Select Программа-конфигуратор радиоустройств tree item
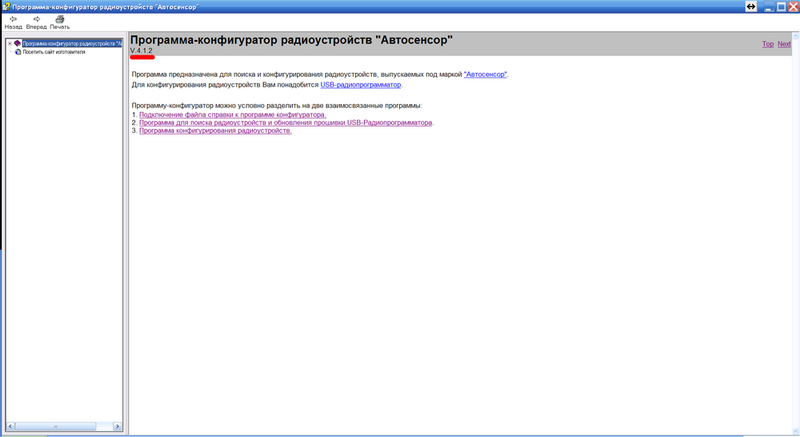The image size is (800, 437). pos(72,44)
